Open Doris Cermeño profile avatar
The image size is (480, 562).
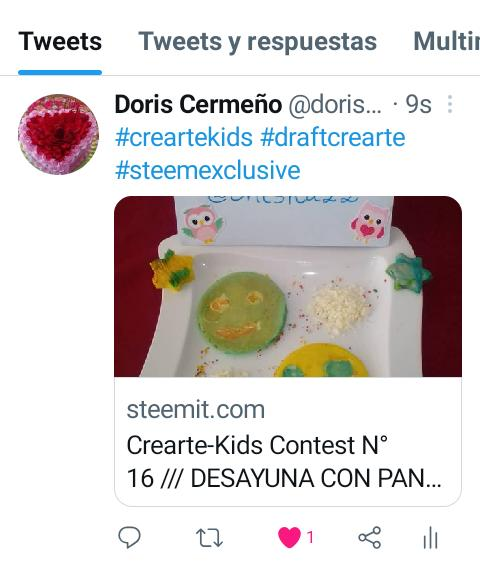pyautogui.click(x=58, y=134)
